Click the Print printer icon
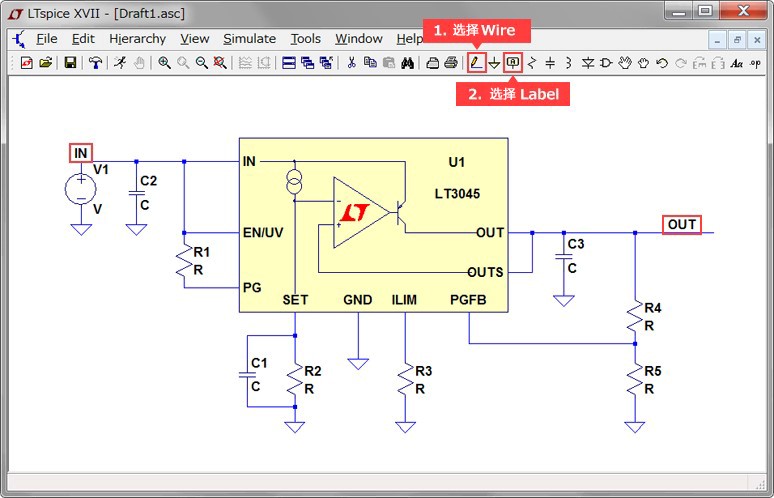Screen dimensions: 774x498 coord(451,63)
